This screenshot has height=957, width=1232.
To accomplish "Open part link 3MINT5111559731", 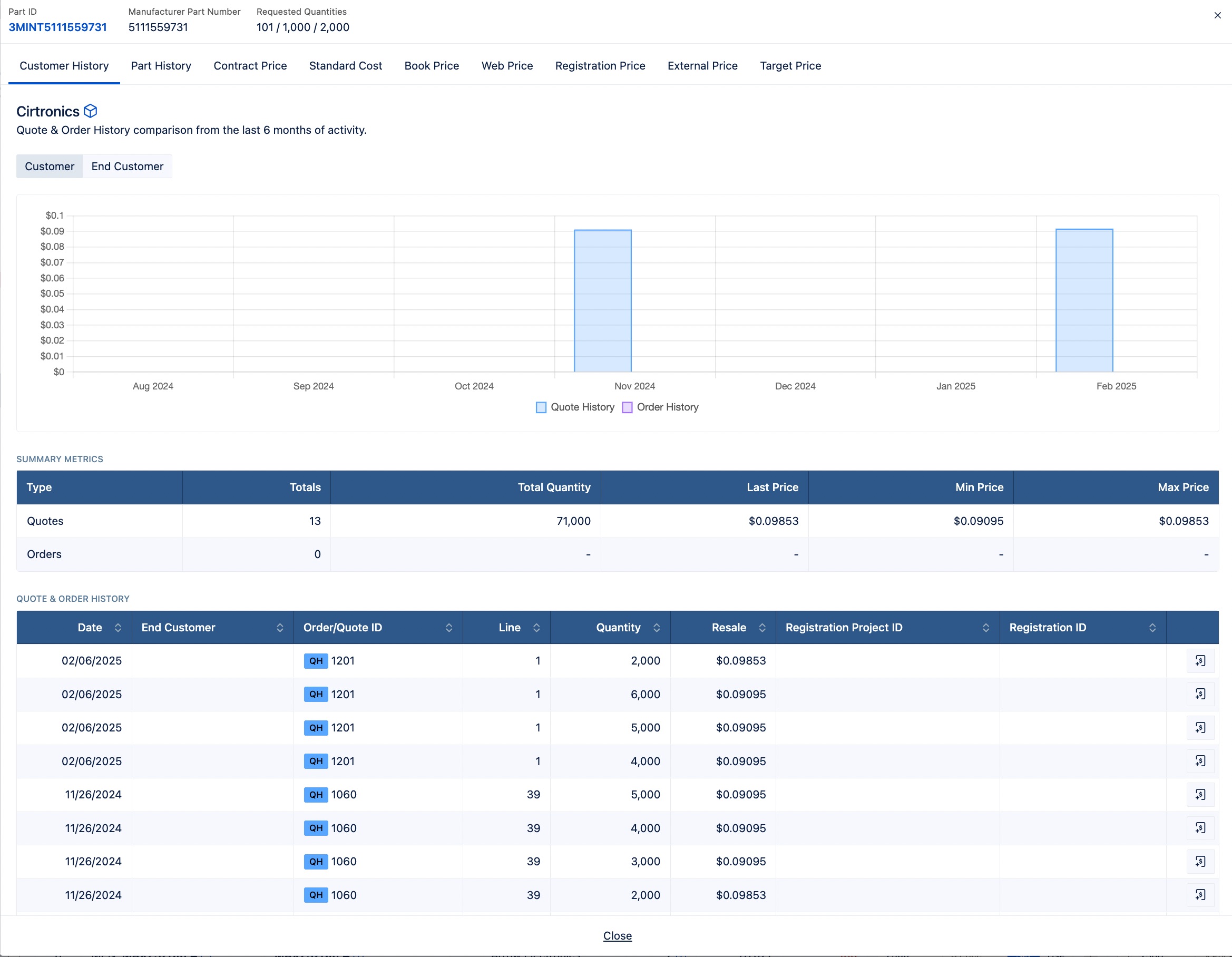I will tap(57, 27).
